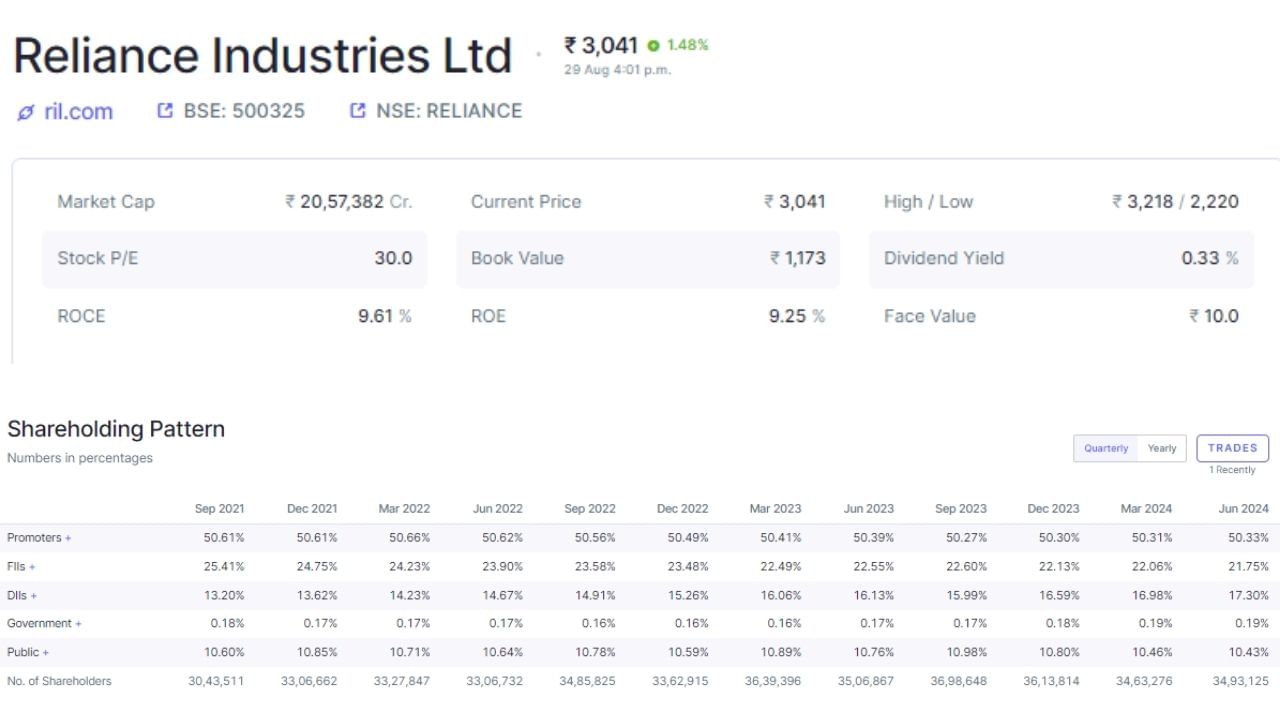Click the Dividend Yield value 0.33 %

coord(1210,258)
